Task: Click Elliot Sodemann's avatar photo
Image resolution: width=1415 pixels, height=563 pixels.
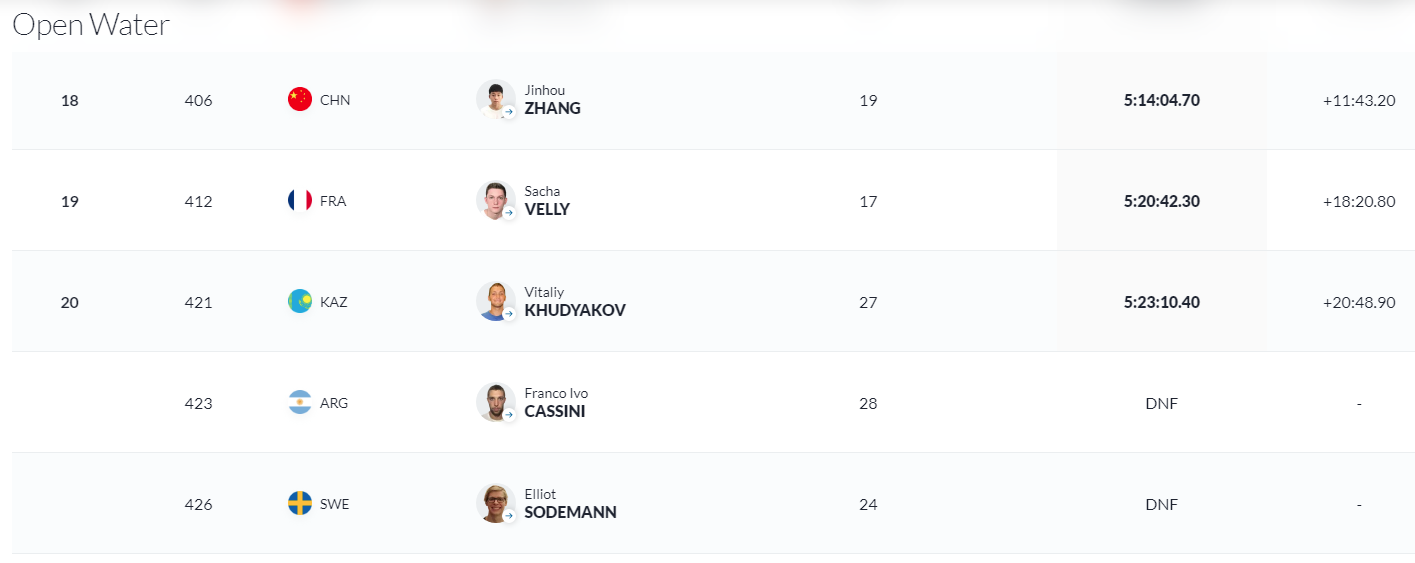Action: click(496, 503)
